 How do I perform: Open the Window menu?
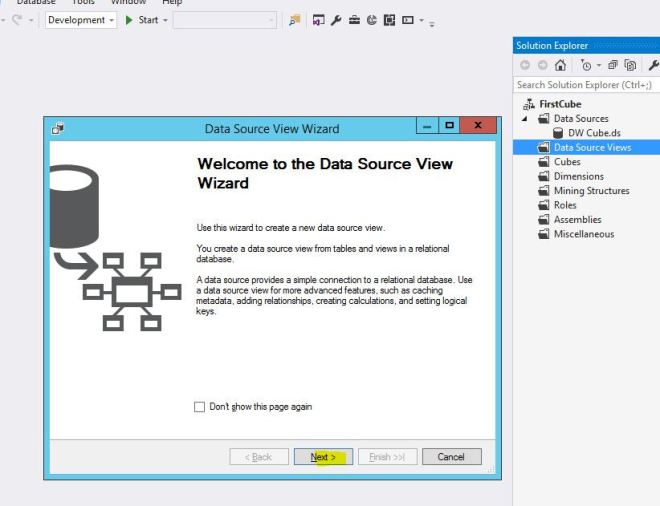click(128, 2)
